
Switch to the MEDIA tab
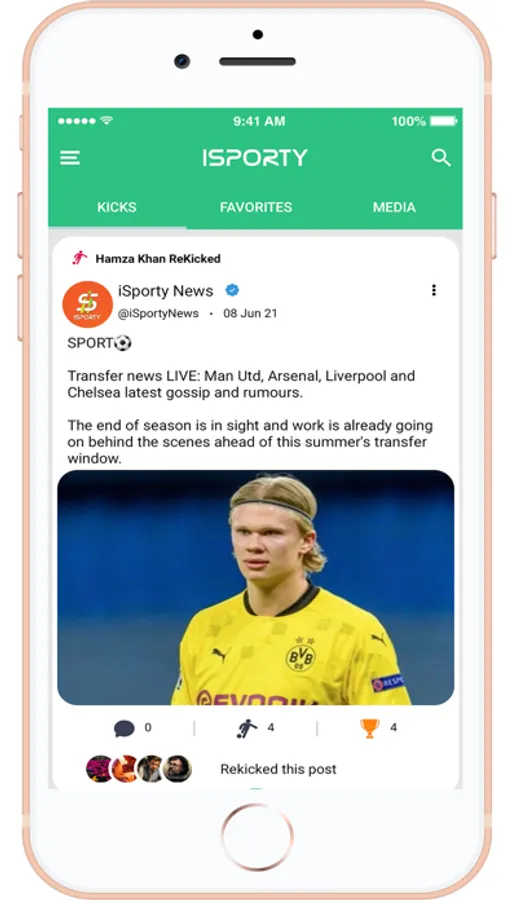click(x=394, y=207)
